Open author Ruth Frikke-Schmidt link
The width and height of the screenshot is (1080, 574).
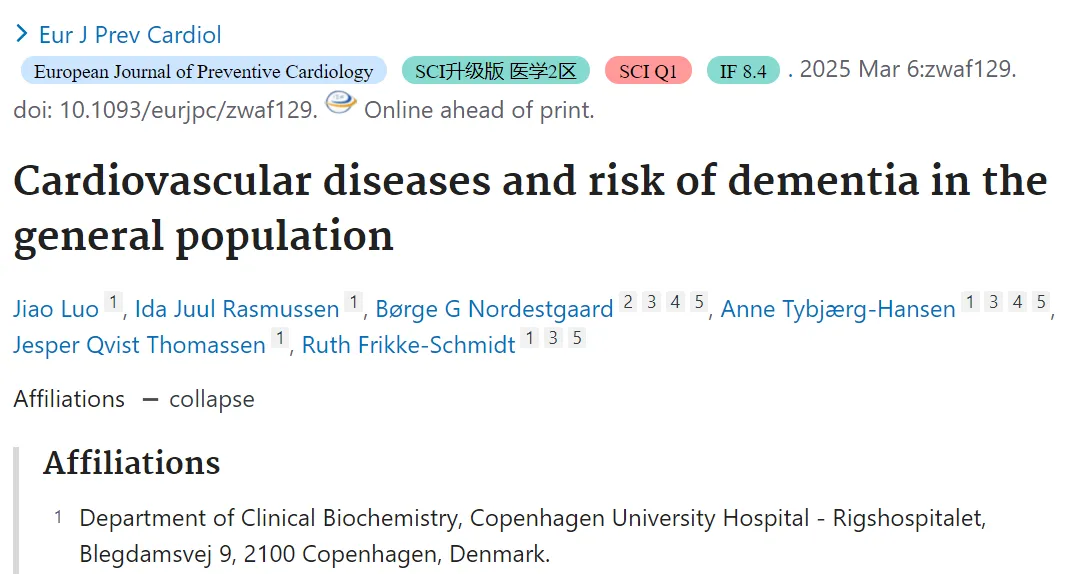point(408,345)
